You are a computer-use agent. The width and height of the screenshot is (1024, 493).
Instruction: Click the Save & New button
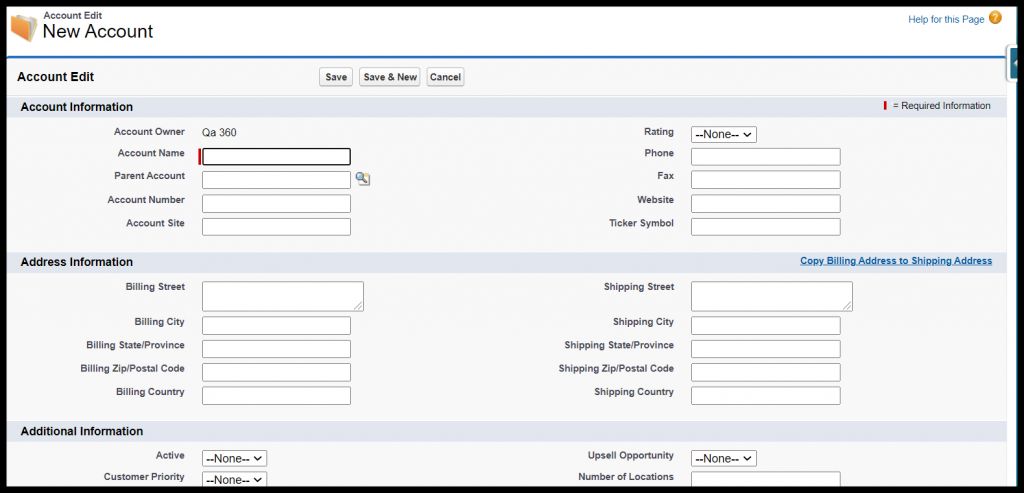[x=390, y=77]
